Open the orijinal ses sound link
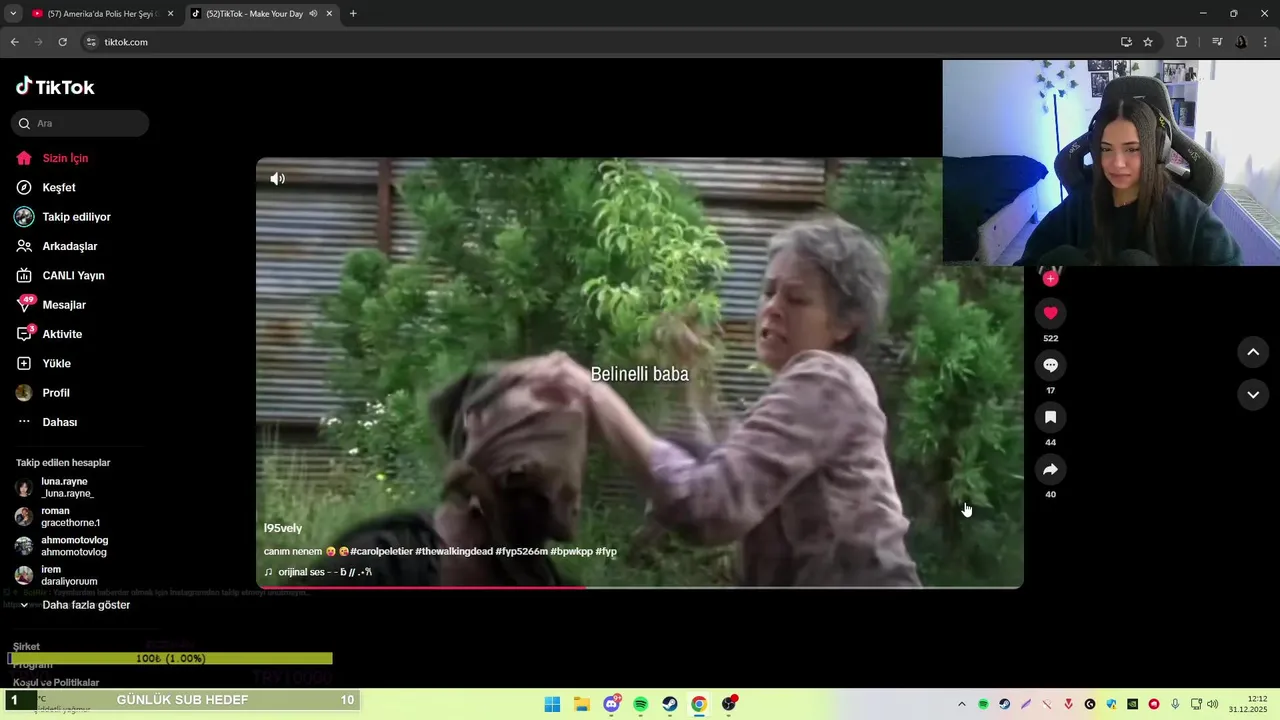Viewport: 1280px width, 720px height. click(318, 572)
